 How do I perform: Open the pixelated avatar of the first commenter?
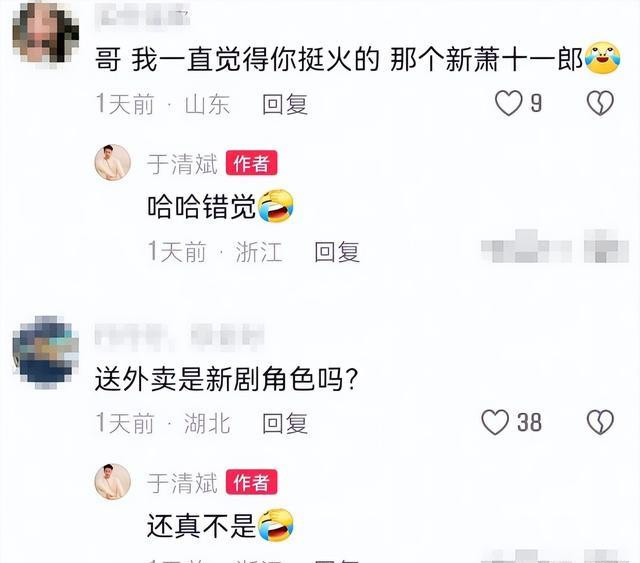coord(45,33)
